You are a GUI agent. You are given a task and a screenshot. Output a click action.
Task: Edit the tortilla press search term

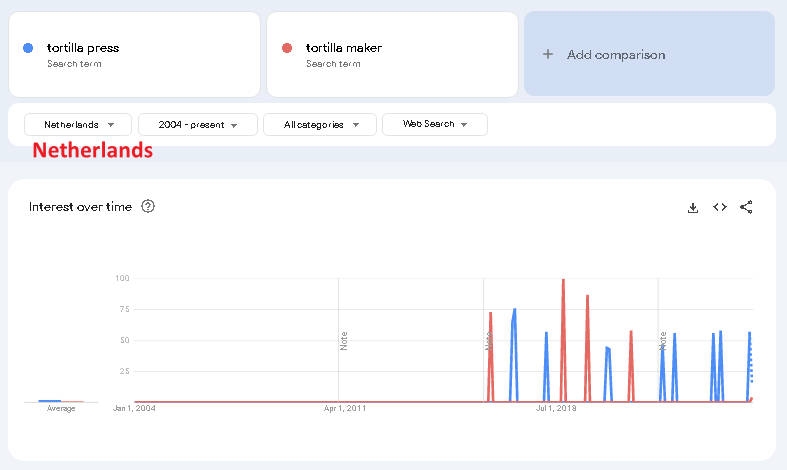click(x=135, y=54)
